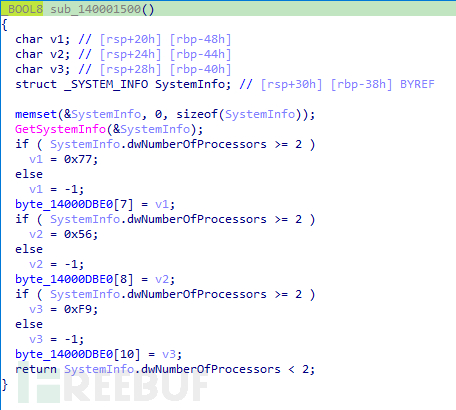Click the sub_140001500 function name
Screen dimensions: 456x410
[x=96, y=9]
